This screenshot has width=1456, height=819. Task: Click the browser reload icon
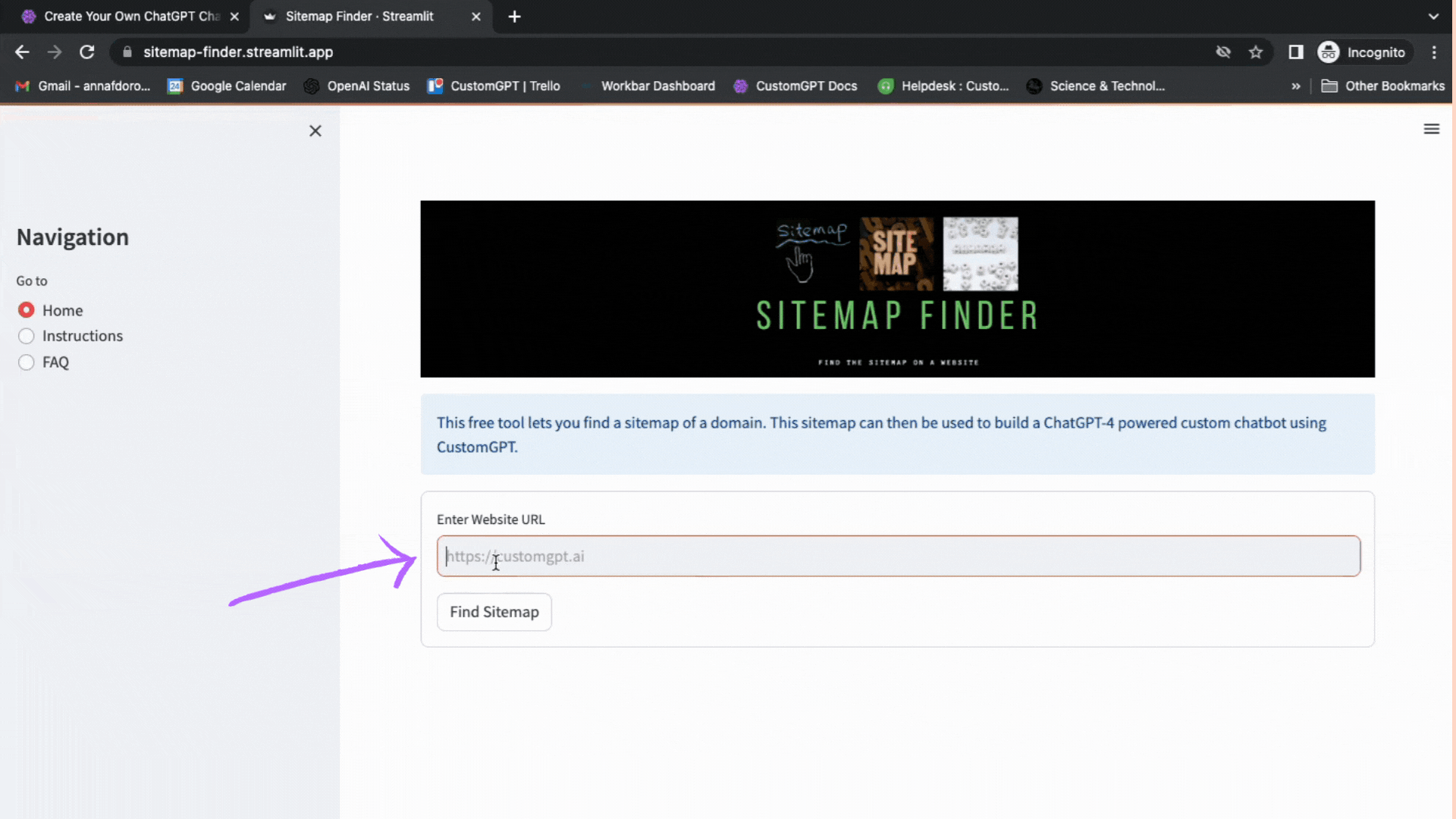coord(87,52)
